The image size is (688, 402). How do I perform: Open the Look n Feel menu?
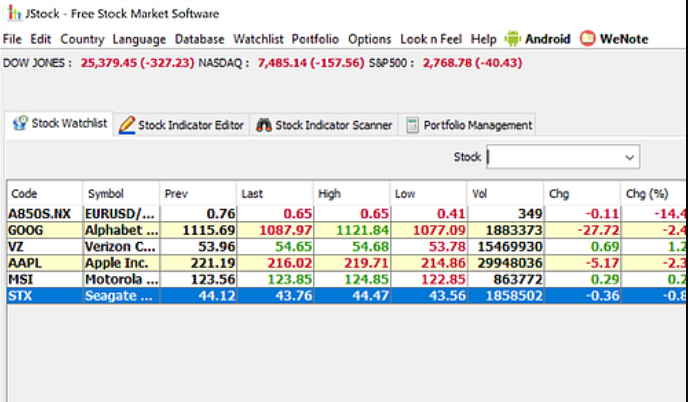click(431, 39)
